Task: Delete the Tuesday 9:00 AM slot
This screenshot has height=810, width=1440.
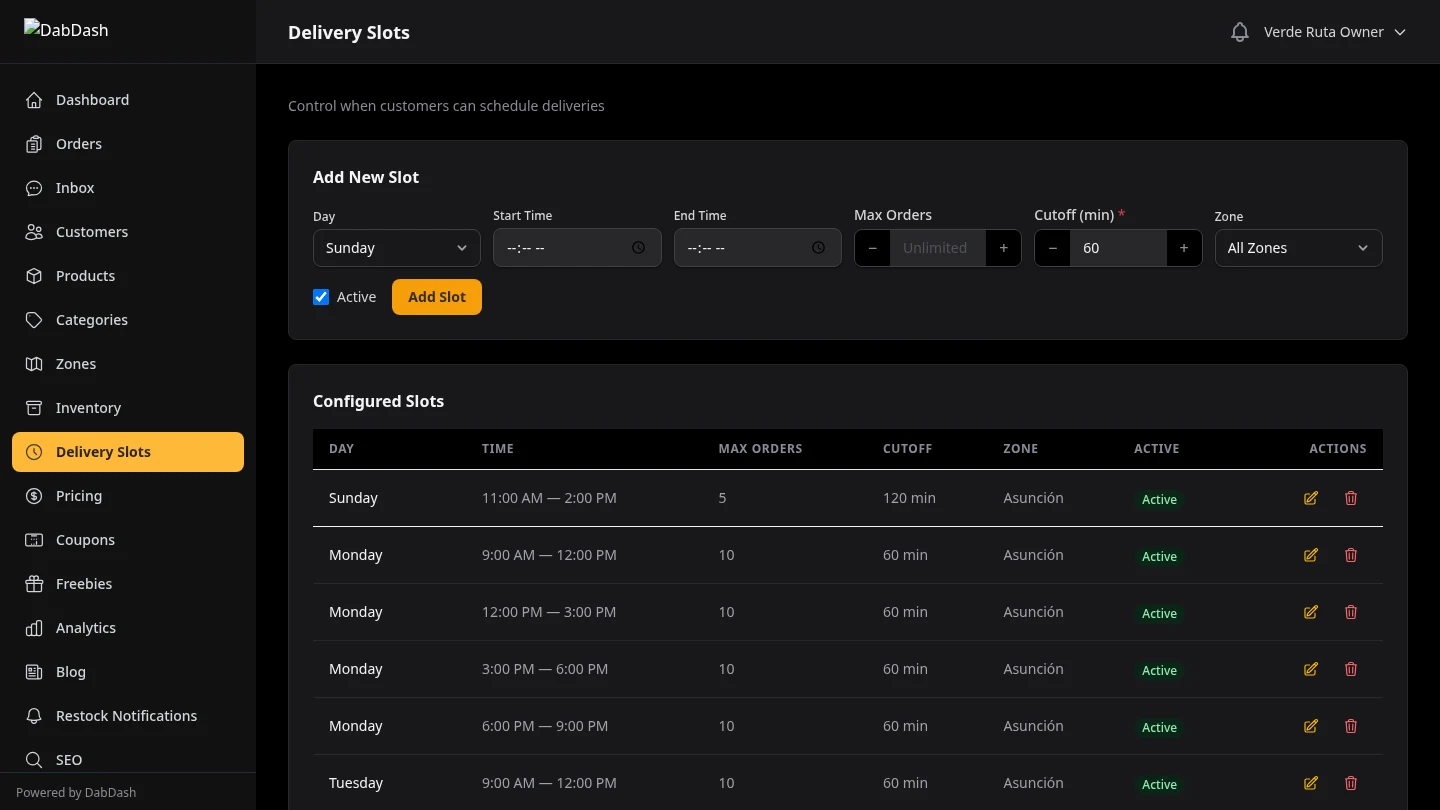Action: 1351,783
